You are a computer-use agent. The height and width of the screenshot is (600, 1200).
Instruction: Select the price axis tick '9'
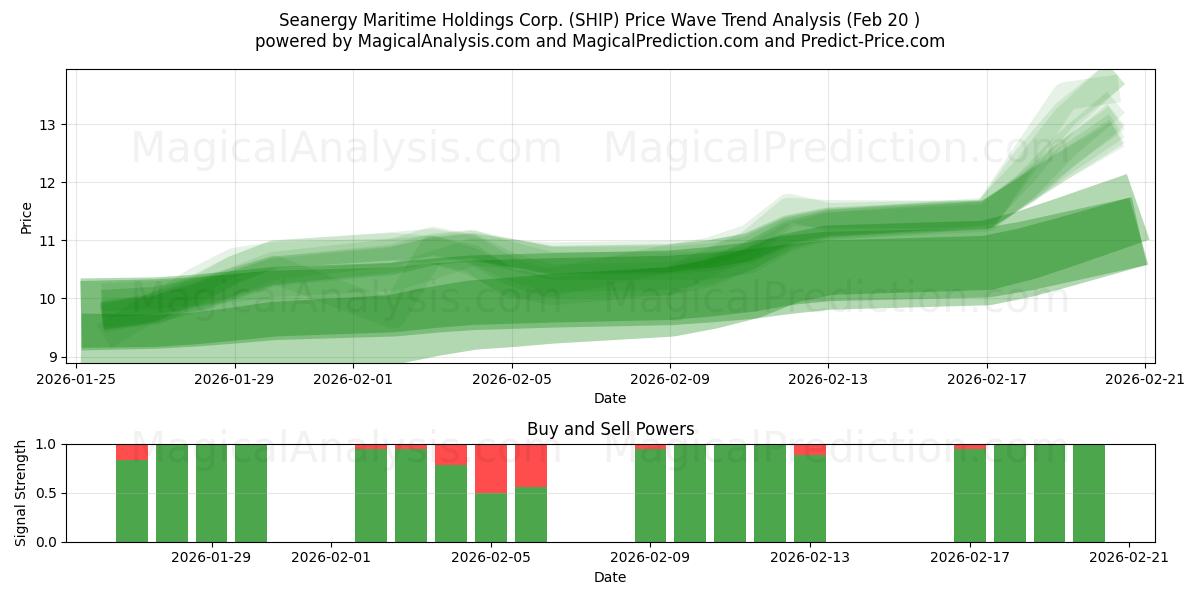pyautogui.click(x=53, y=357)
